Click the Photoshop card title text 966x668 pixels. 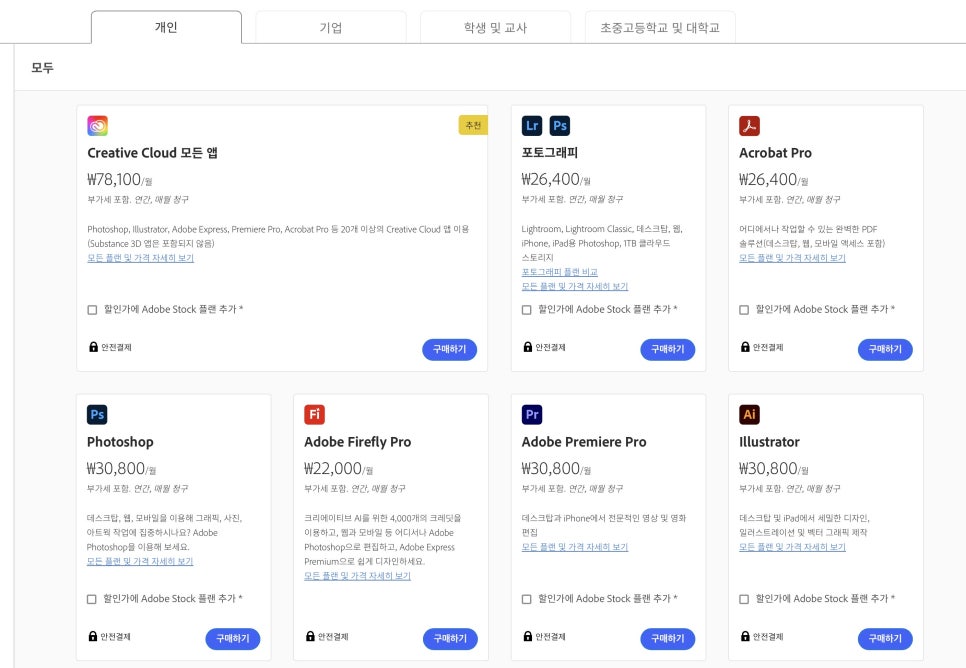(x=120, y=442)
